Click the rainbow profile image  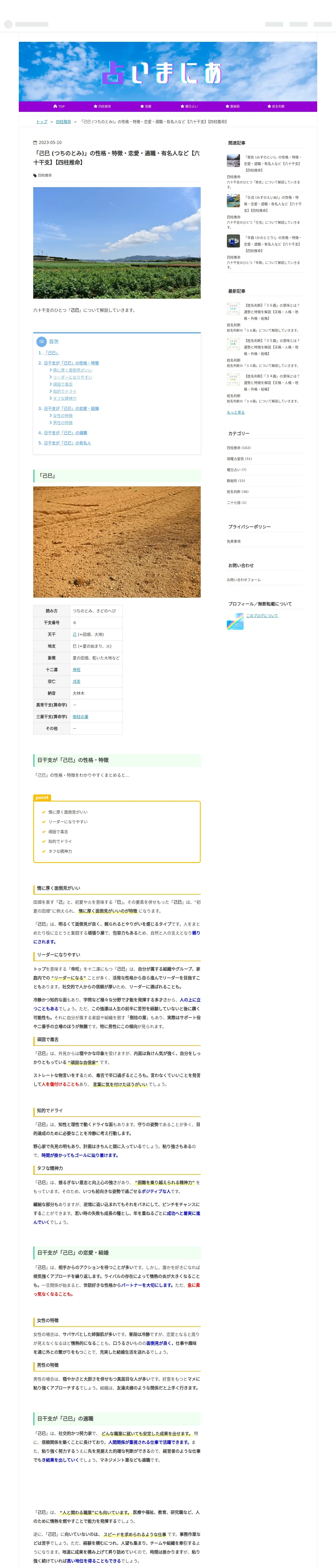click(235, 621)
